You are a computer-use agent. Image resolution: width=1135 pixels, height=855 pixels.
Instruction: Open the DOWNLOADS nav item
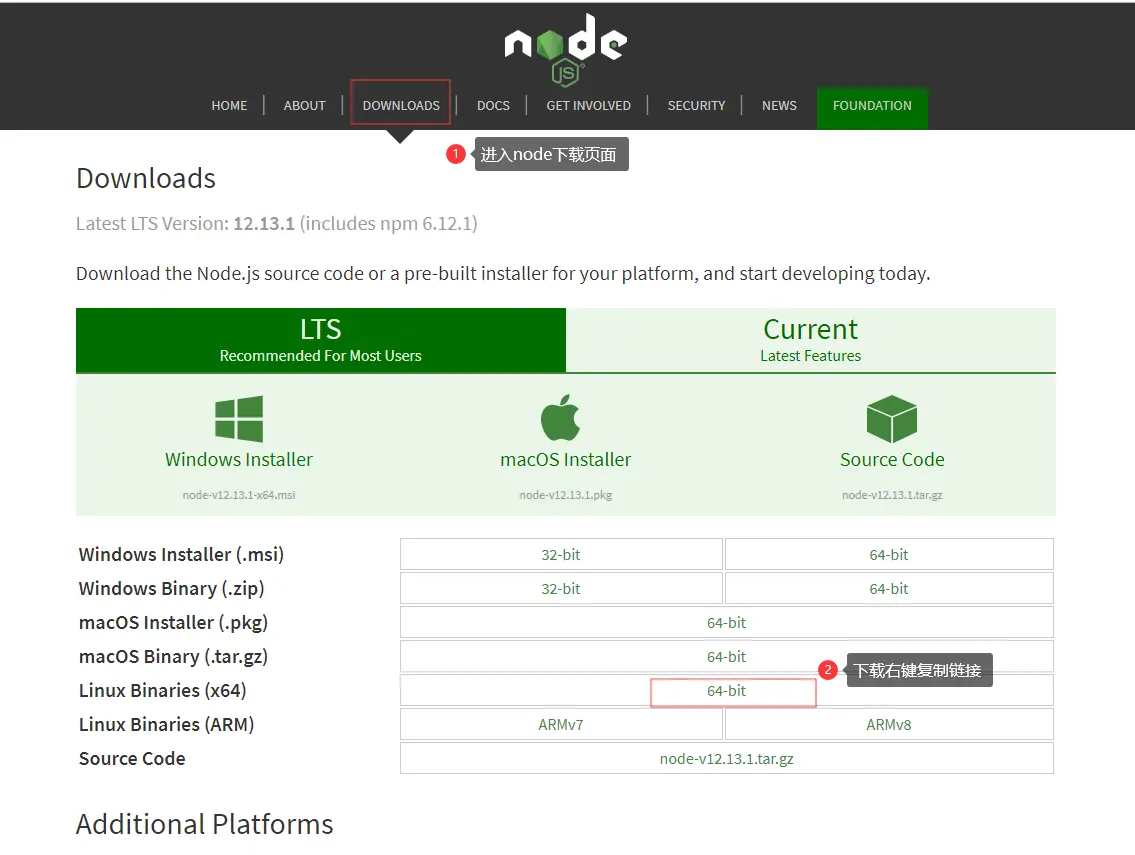click(401, 106)
